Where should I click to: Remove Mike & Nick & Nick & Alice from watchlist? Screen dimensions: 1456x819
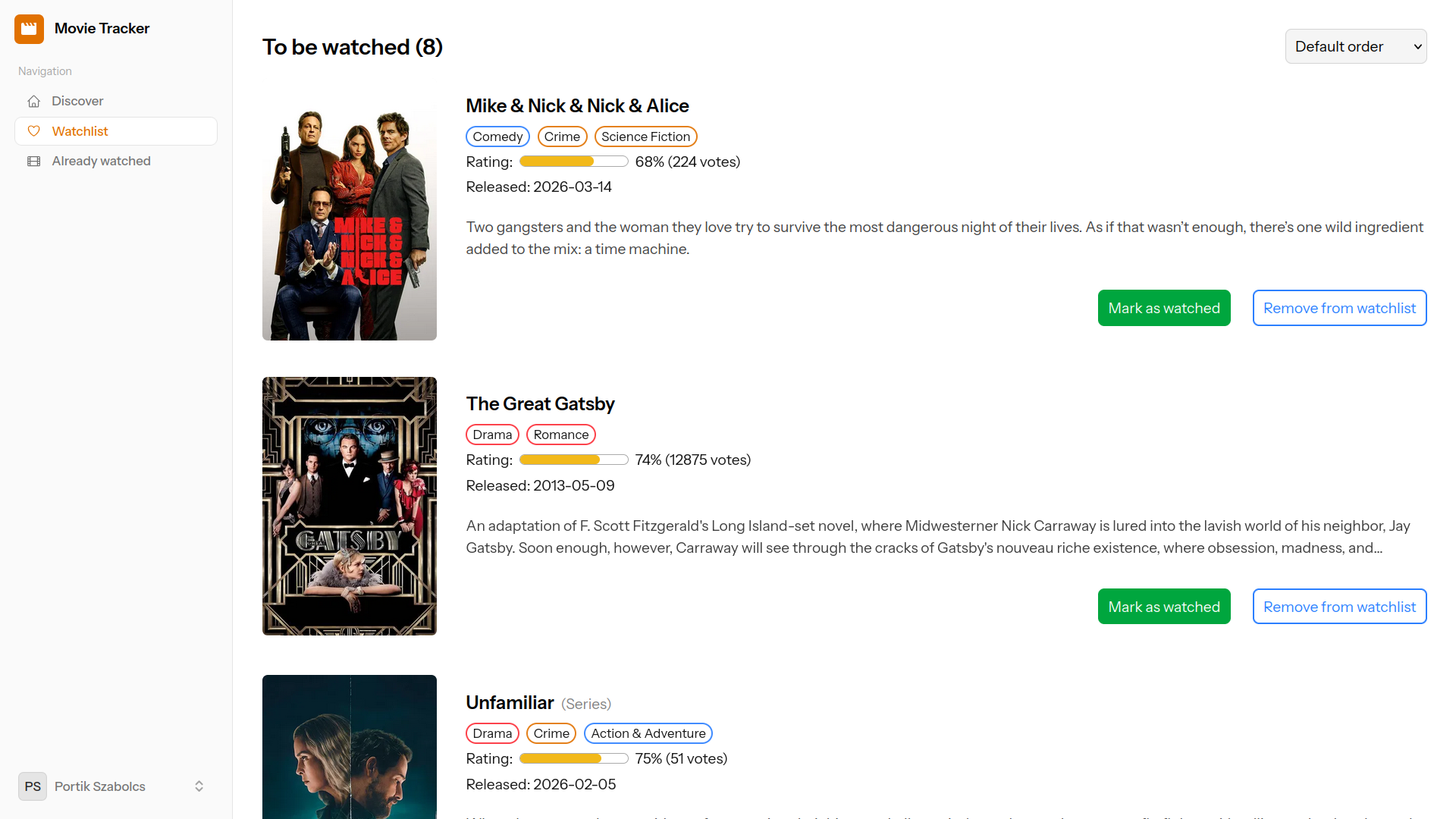[x=1338, y=308]
